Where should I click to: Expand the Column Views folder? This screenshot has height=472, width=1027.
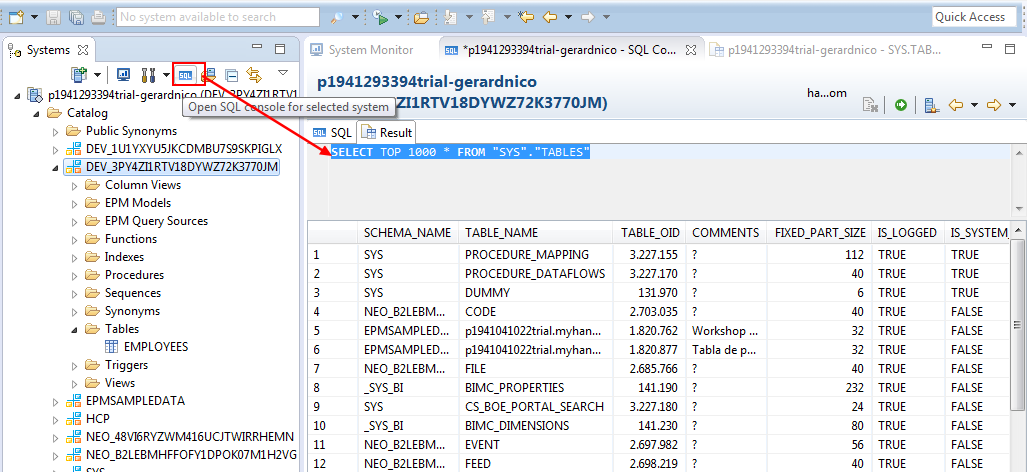[75, 185]
